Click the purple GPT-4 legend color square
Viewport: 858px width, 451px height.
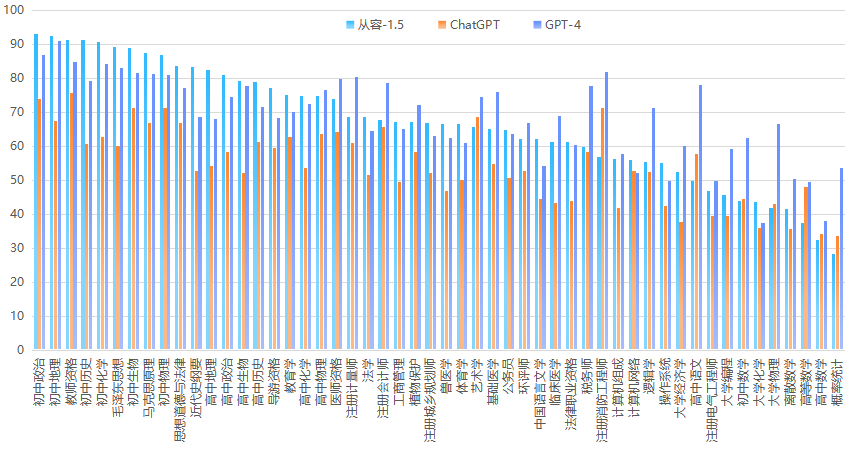click(x=537, y=24)
